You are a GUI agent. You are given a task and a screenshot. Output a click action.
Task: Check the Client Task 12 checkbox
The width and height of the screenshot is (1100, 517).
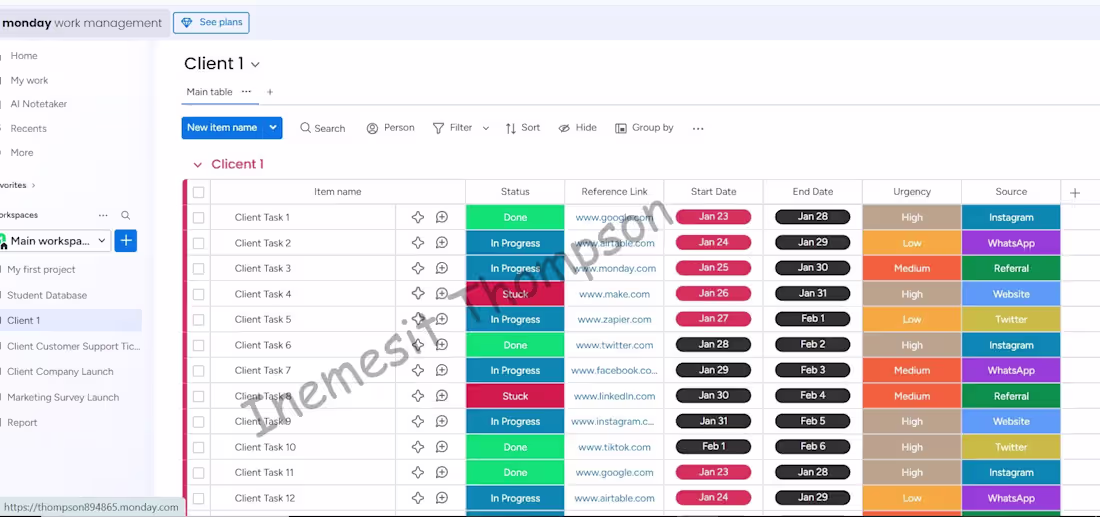click(x=199, y=499)
